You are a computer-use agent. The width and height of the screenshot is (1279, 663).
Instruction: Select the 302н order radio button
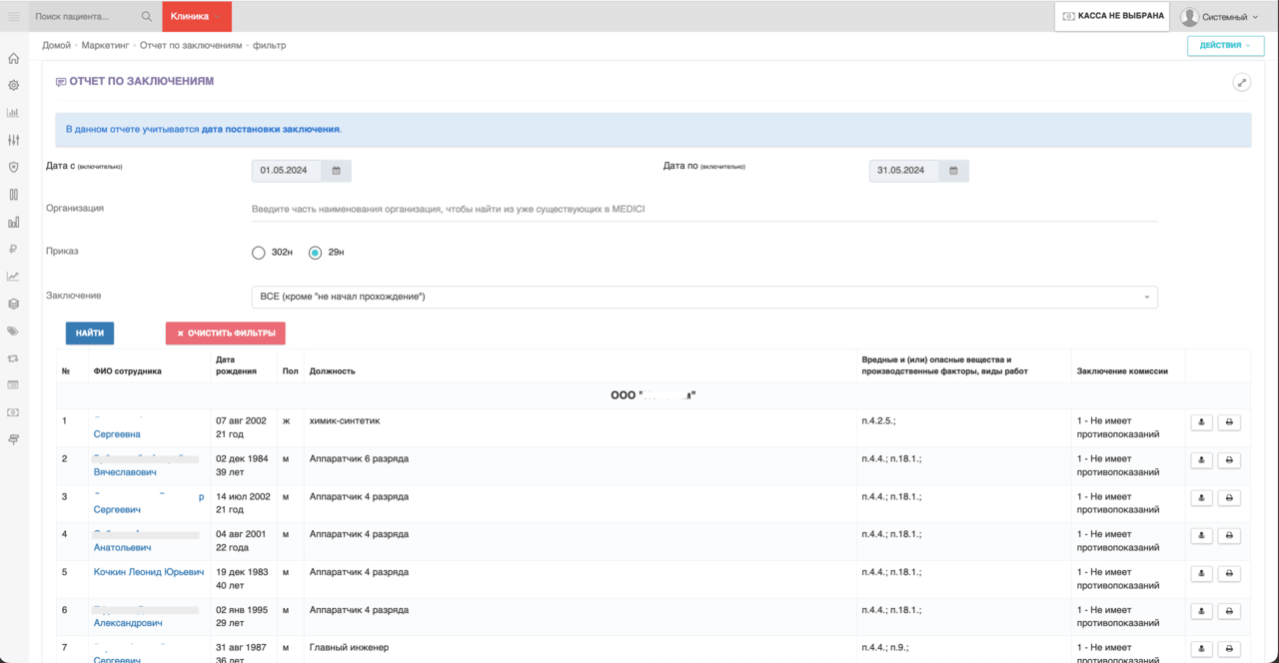coord(258,253)
